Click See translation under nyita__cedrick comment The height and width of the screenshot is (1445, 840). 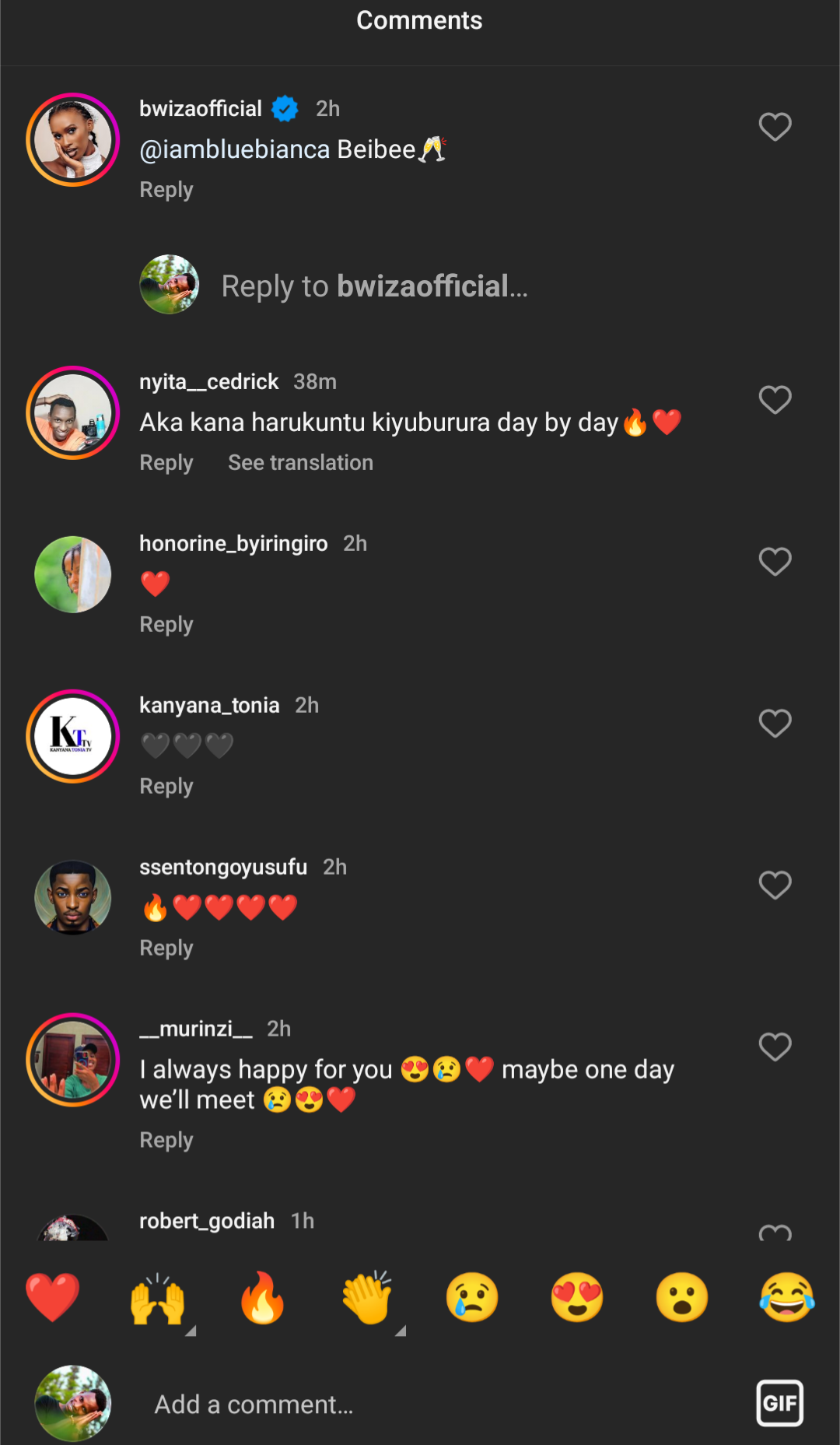pyautogui.click(x=300, y=463)
